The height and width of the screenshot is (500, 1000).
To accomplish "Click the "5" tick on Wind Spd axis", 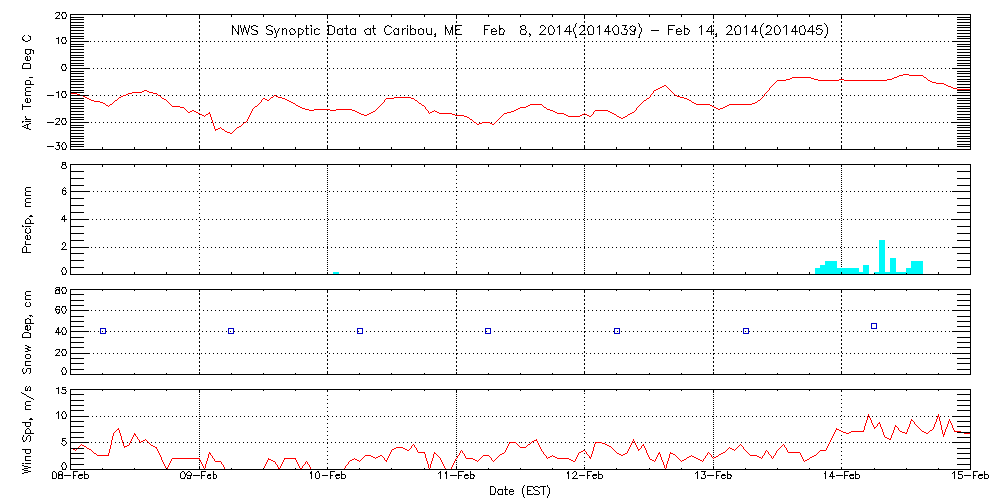I will pyautogui.click(x=62, y=442).
